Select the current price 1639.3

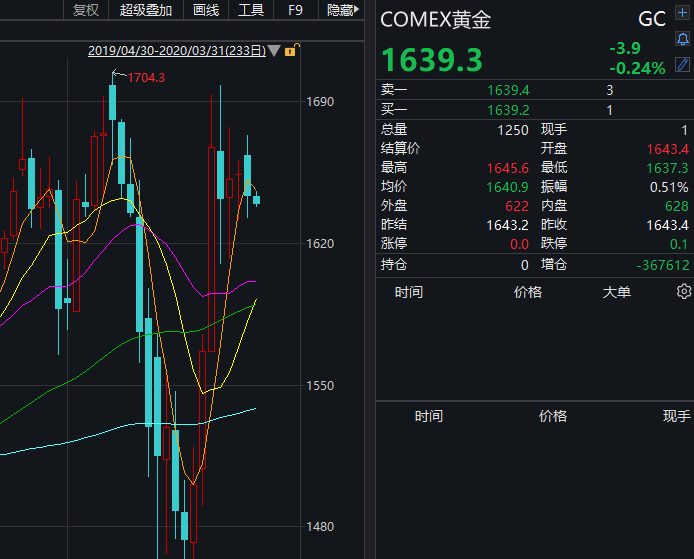(432, 60)
